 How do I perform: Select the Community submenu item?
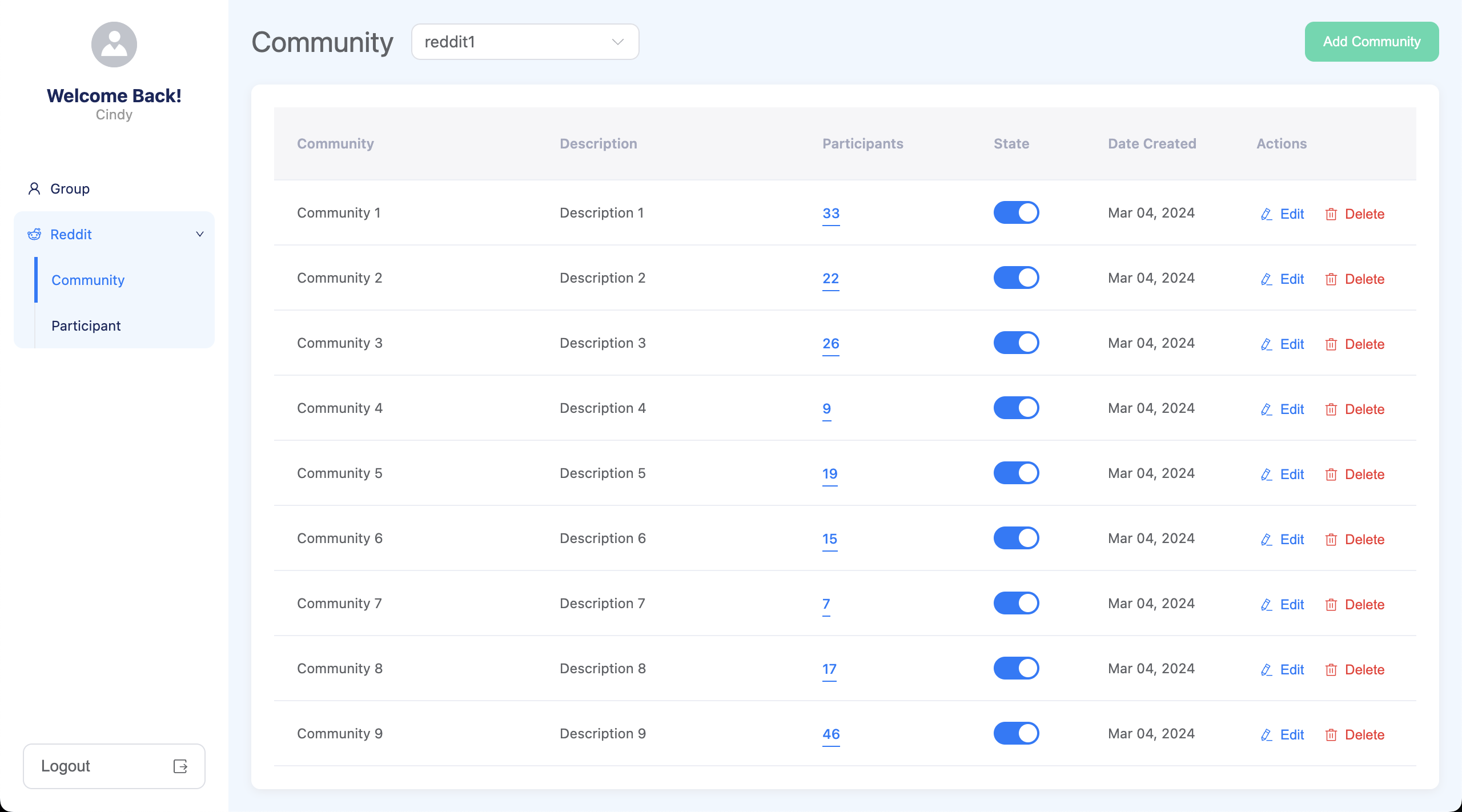[88, 280]
